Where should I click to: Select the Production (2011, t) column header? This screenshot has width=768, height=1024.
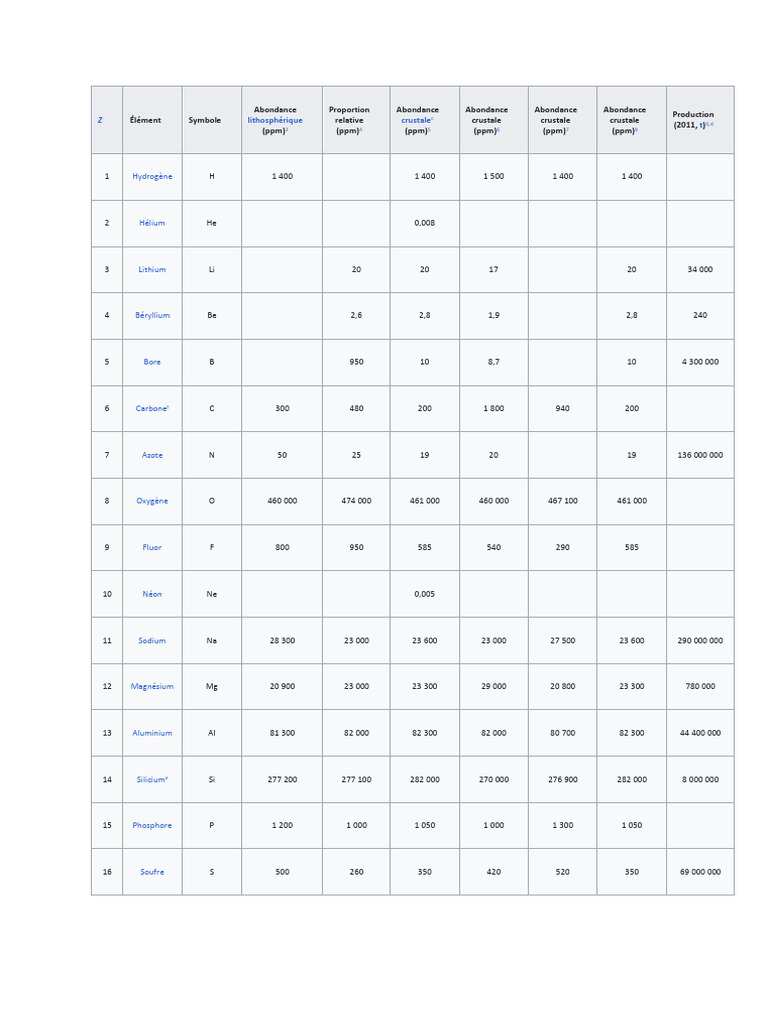(x=692, y=119)
